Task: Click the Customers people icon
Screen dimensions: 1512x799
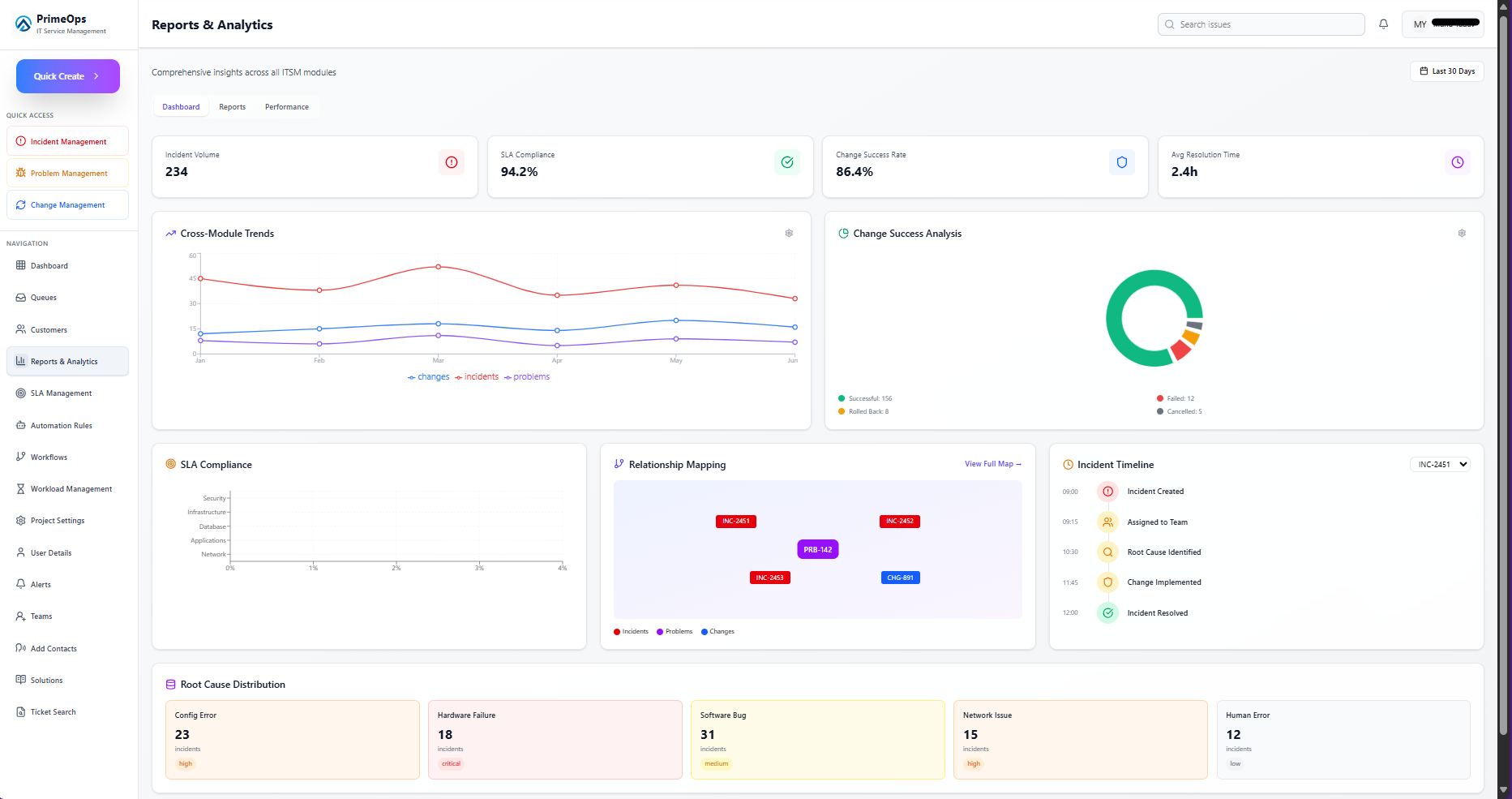Action: (21, 329)
